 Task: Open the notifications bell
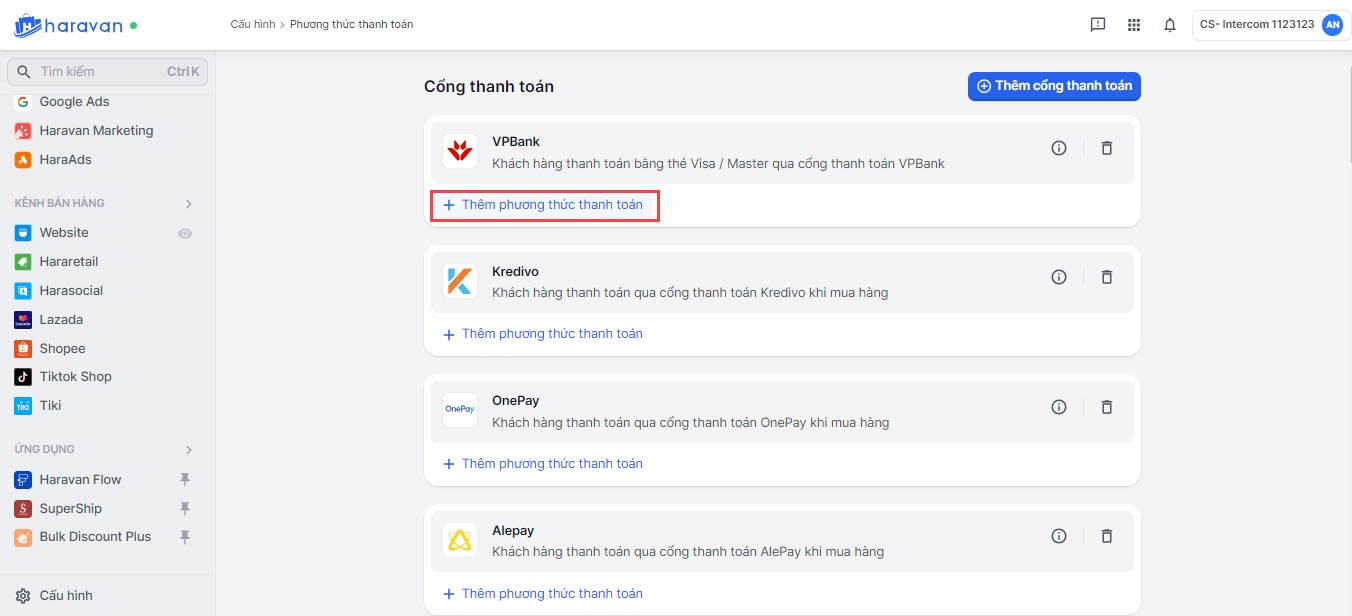(x=1169, y=25)
